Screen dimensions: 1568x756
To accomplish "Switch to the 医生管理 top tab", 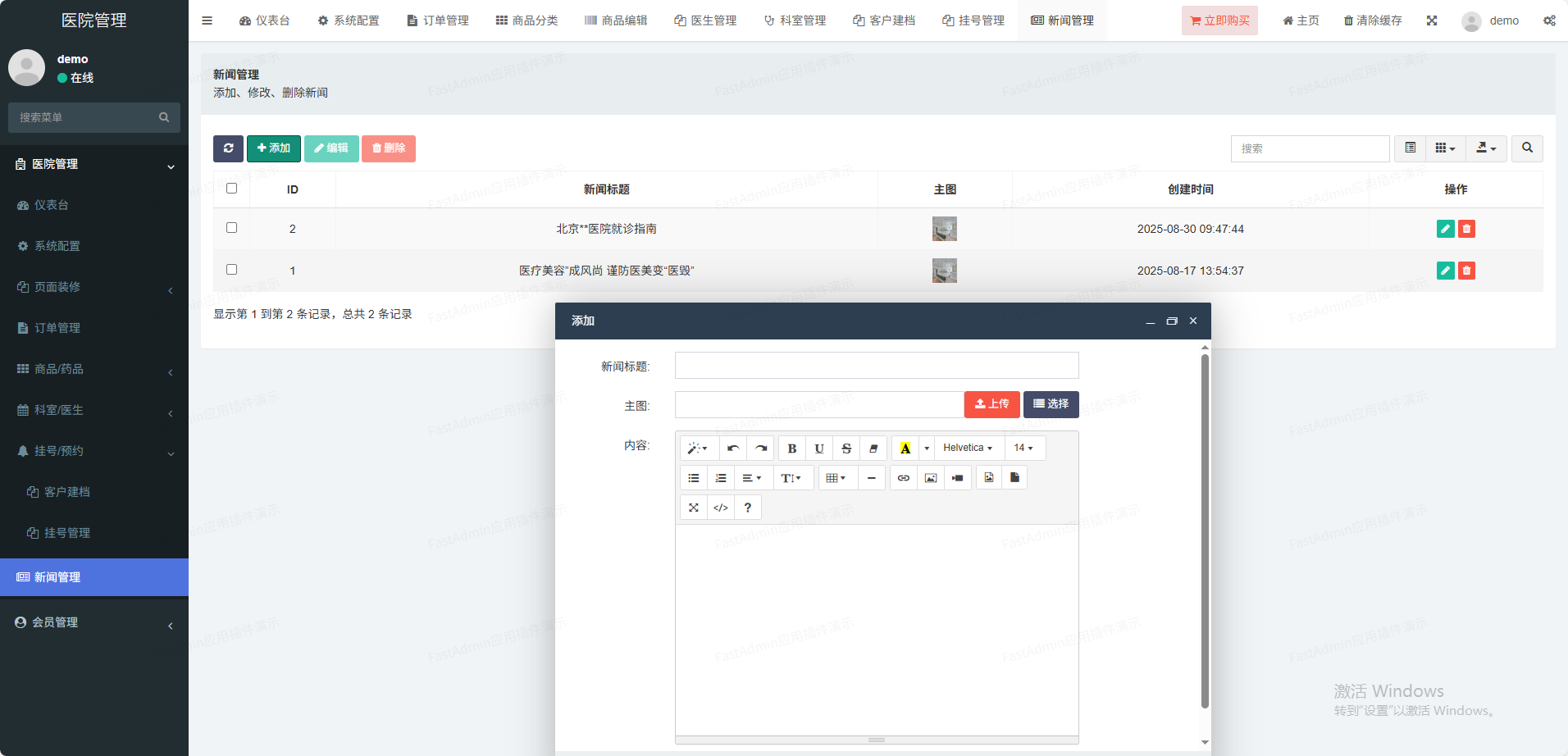I will 705,20.
